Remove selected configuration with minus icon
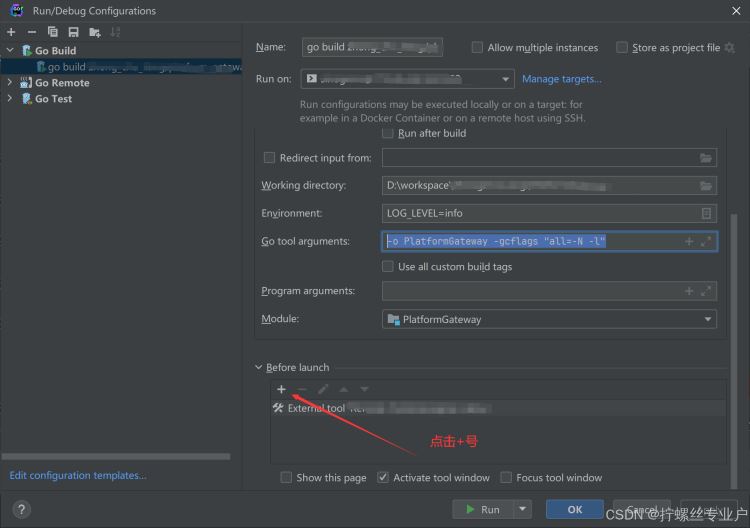750x528 pixels. tap(32, 32)
